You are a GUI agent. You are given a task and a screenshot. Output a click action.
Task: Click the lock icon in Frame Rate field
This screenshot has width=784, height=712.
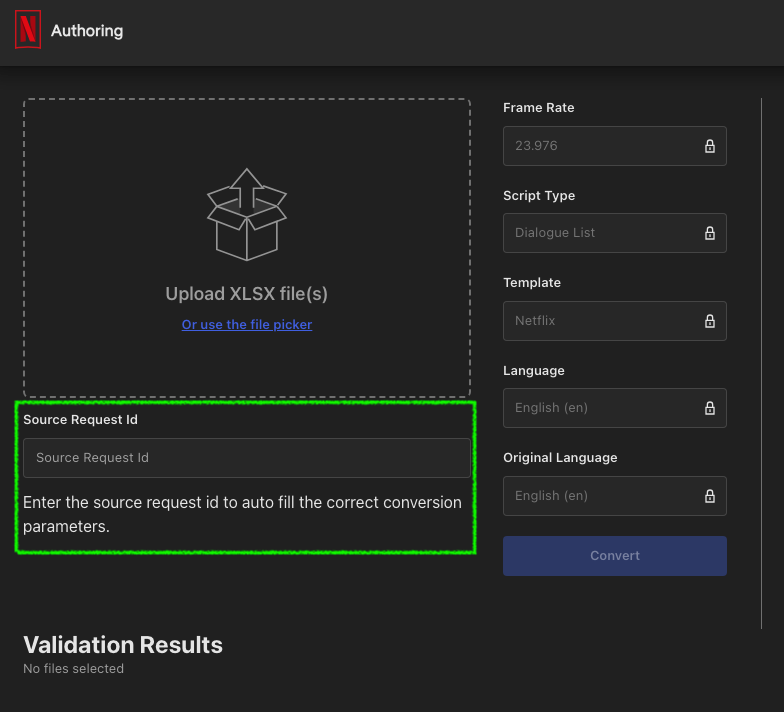(710, 146)
